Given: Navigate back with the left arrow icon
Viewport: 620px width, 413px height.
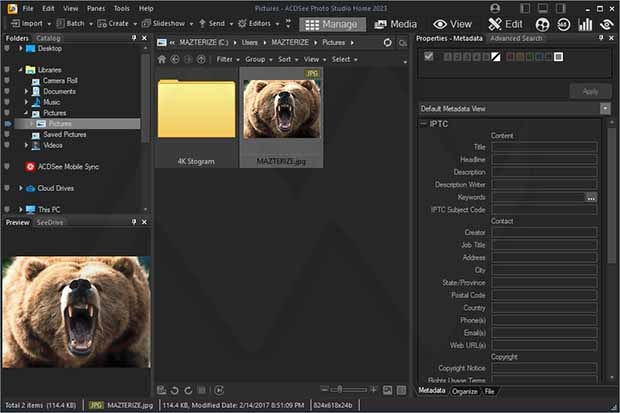Looking at the screenshot, I should point(175,59).
